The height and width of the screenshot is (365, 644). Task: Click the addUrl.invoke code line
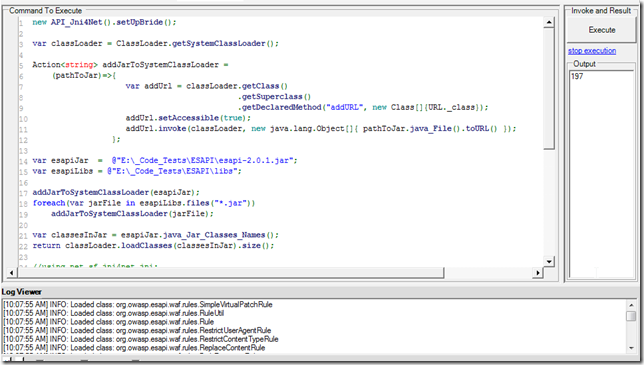(321, 129)
